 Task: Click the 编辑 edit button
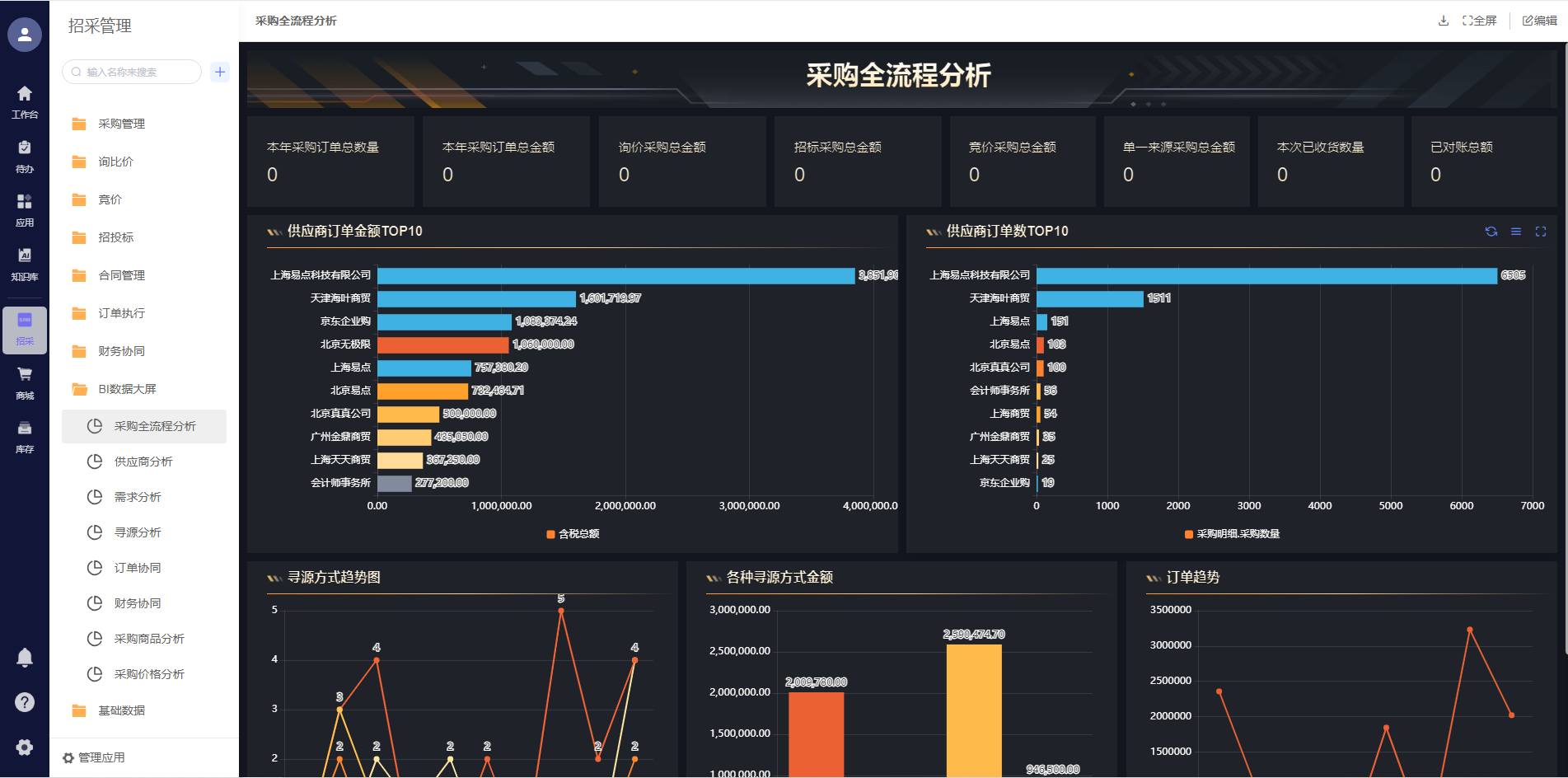[x=1539, y=21]
